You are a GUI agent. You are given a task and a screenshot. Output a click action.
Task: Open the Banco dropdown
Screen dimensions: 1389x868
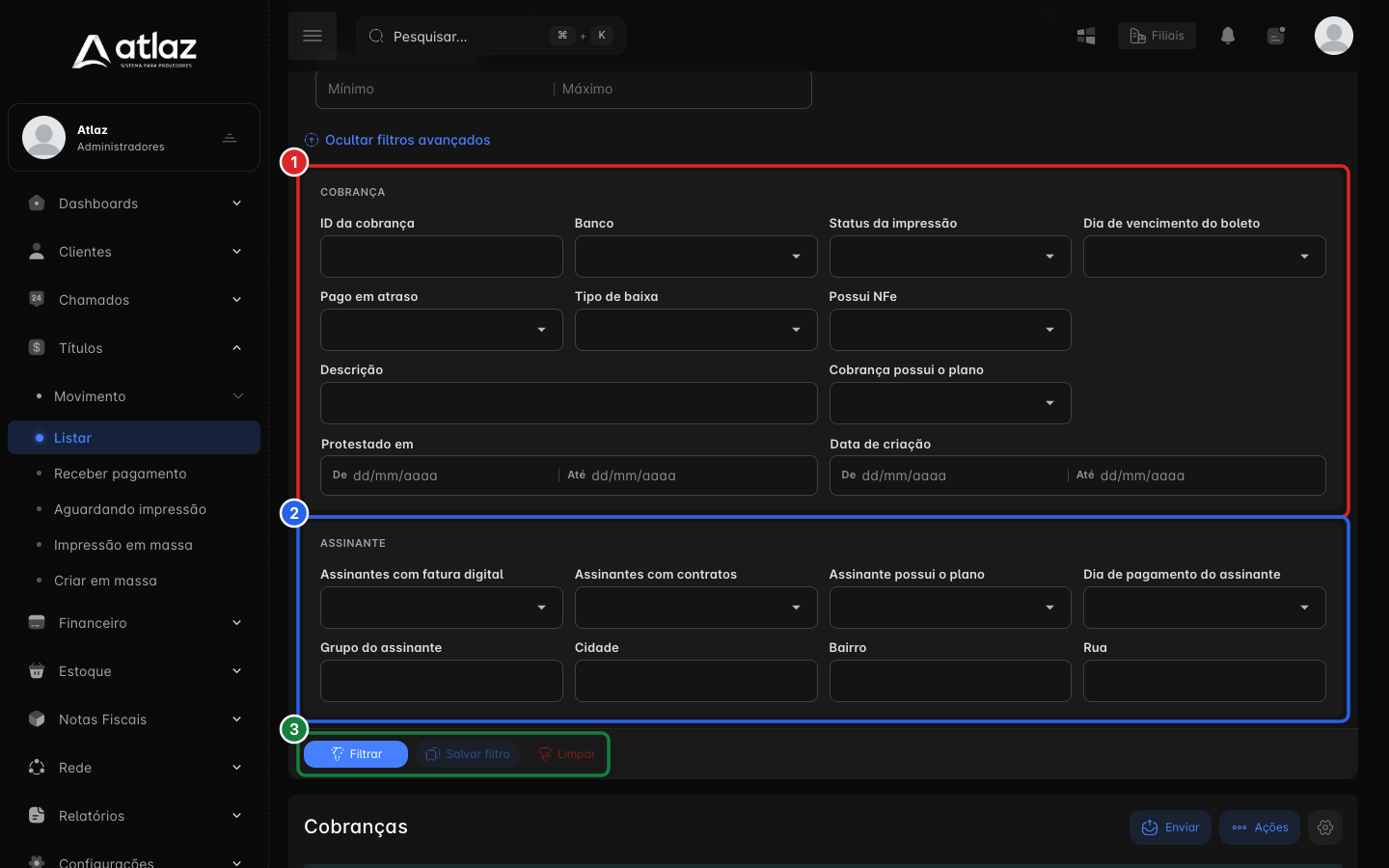pos(695,257)
